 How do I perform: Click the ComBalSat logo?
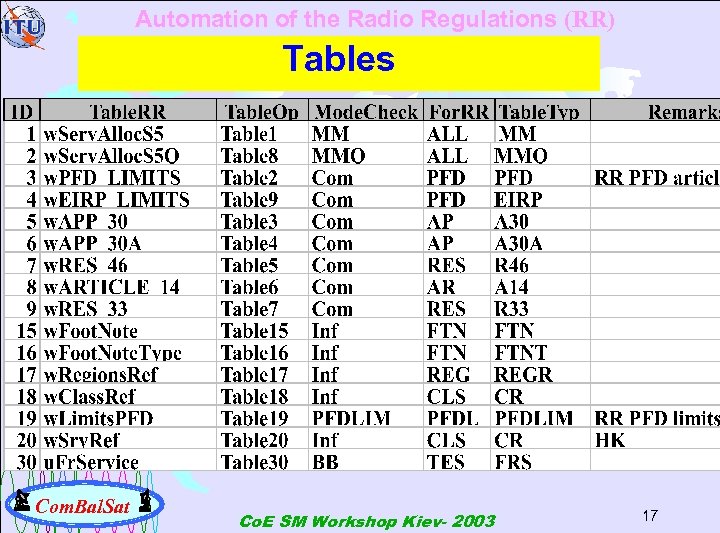(x=84, y=504)
